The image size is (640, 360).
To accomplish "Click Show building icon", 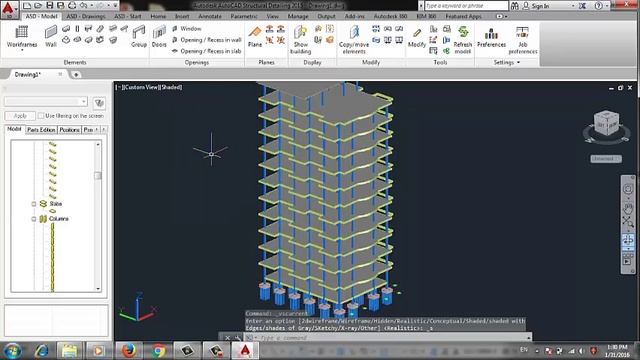I will 300,40.
